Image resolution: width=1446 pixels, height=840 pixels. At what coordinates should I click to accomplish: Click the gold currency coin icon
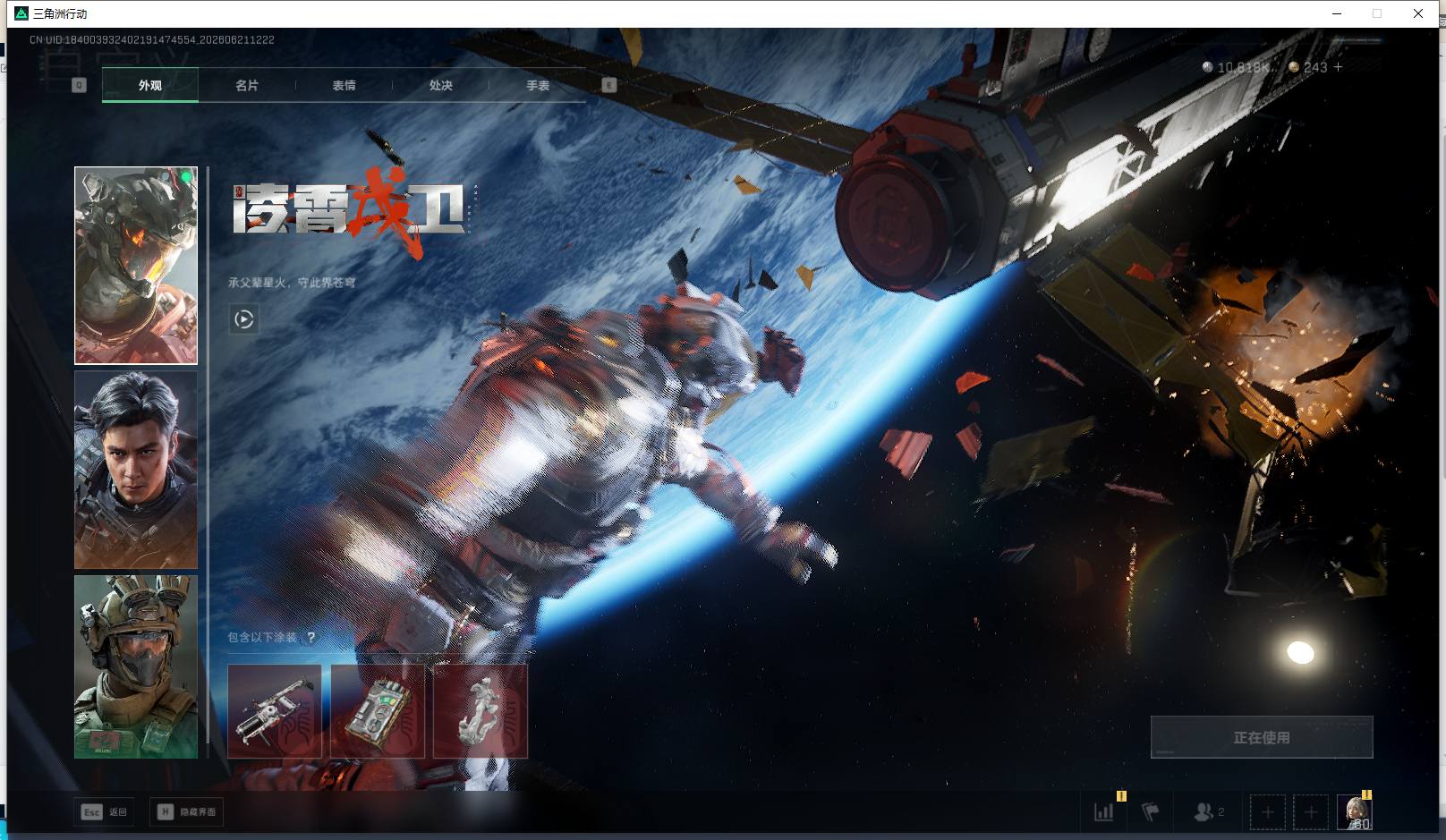1294,67
